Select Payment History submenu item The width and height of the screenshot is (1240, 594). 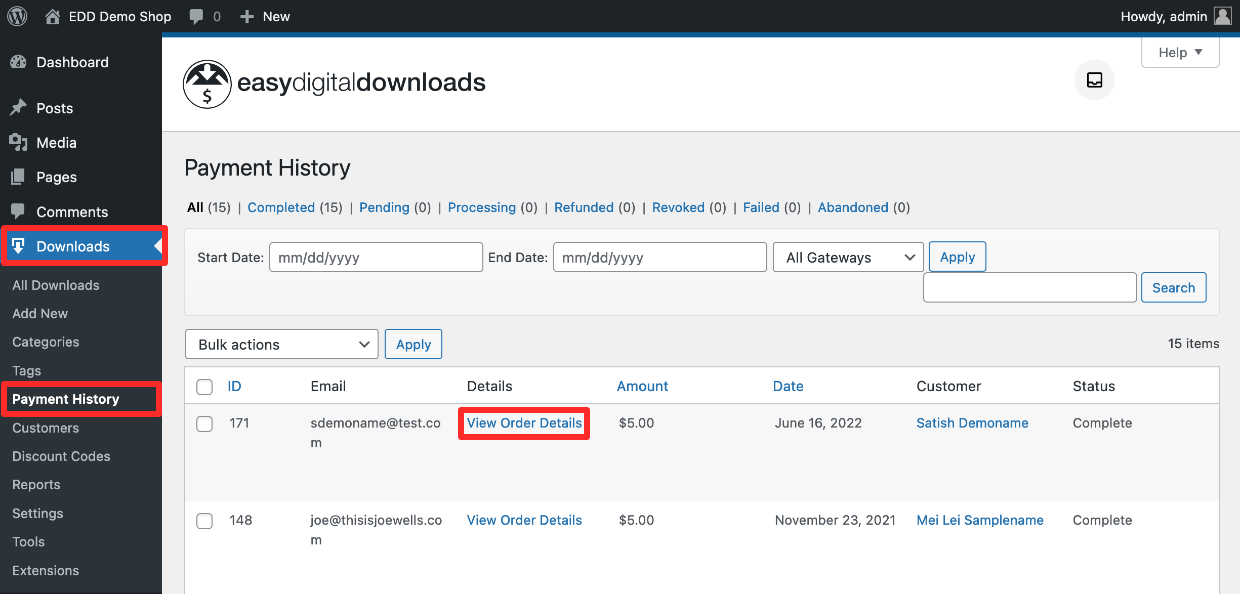pyautogui.click(x=66, y=399)
